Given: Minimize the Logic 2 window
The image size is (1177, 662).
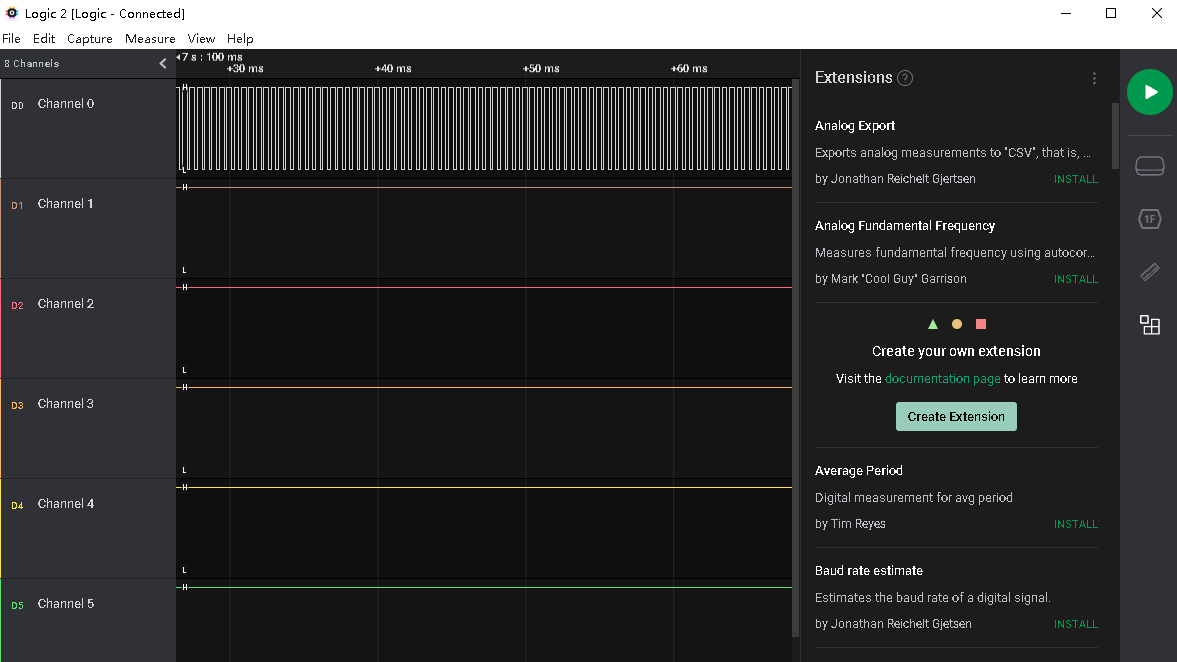Looking at the screenshot, I should [1066, 14].
